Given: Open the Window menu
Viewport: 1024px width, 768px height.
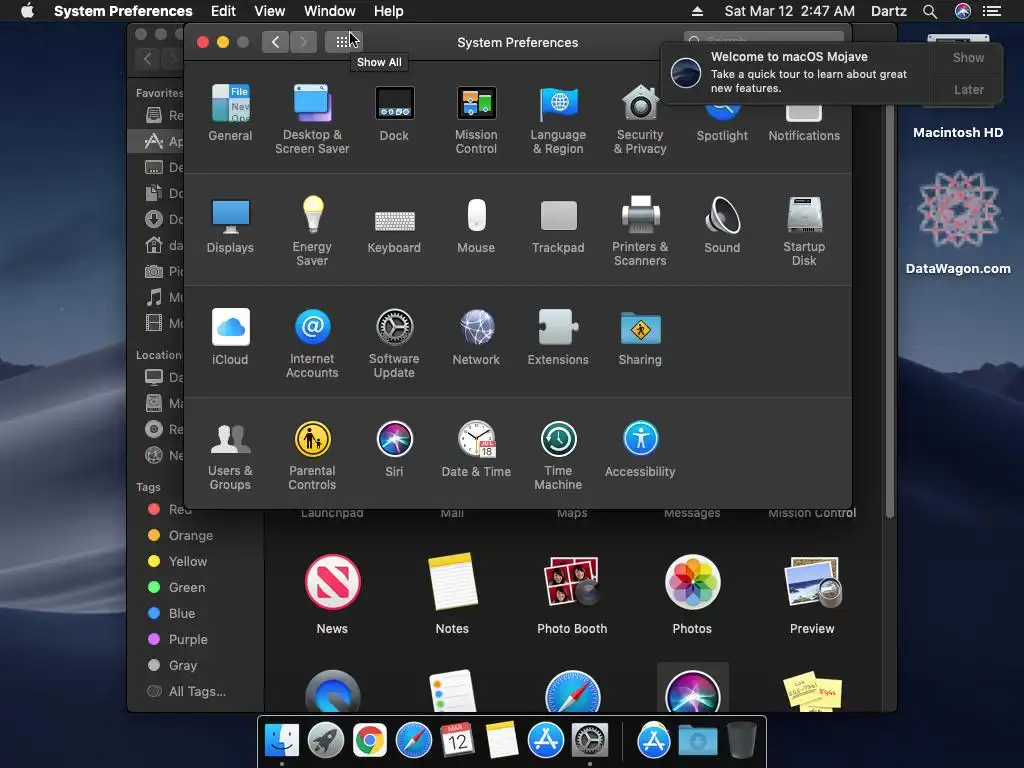Looking at the screenshot, I should 329,11.
